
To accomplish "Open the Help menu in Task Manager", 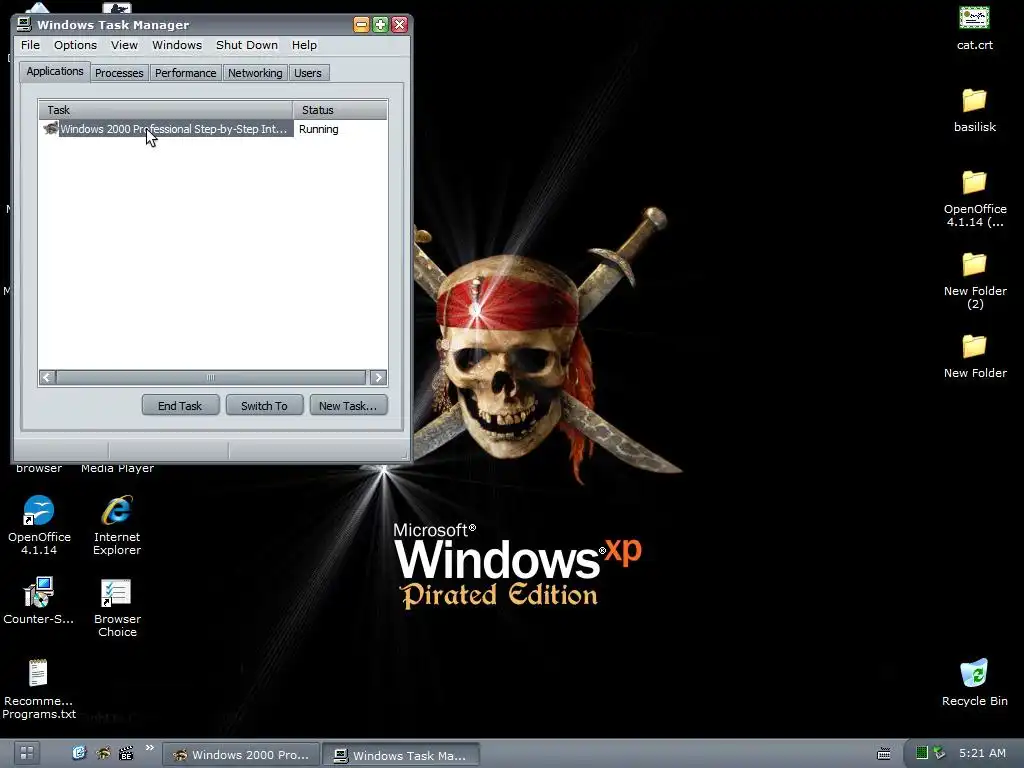I will pos(304,45).
